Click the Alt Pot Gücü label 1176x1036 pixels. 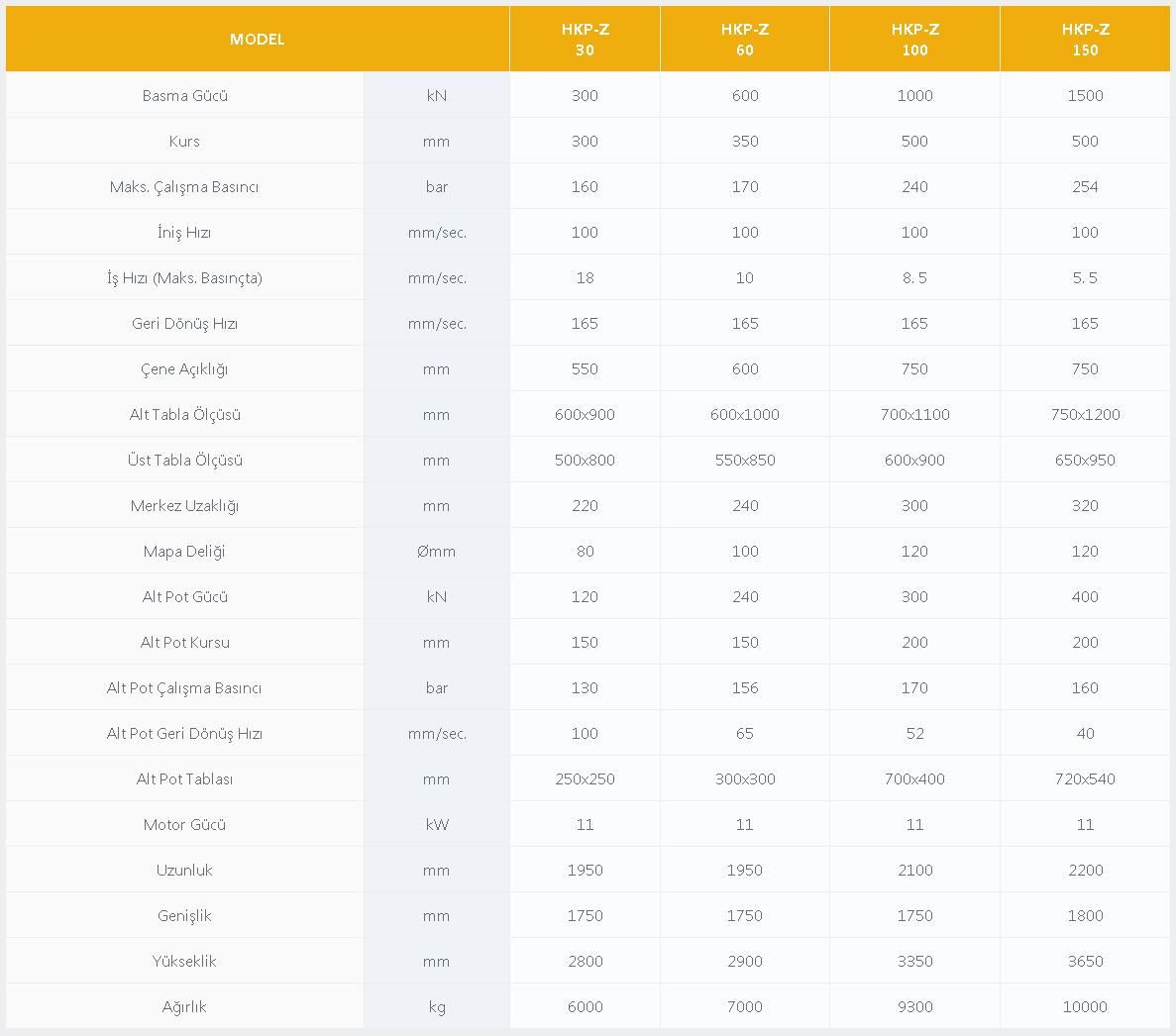click(184, 596)
